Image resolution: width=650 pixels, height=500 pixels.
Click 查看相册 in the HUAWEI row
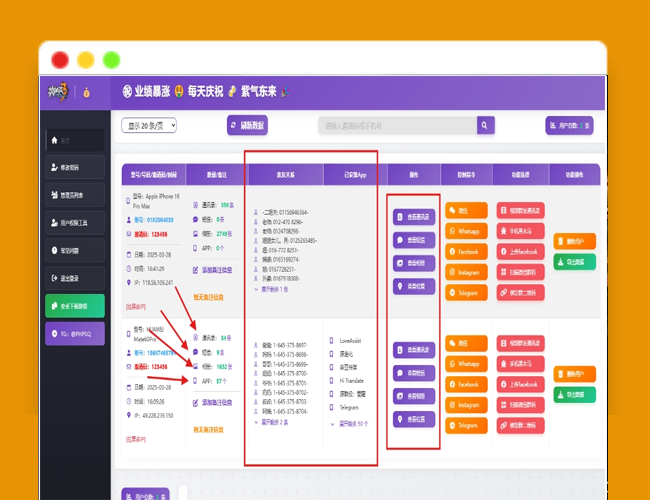click(414, 396)
